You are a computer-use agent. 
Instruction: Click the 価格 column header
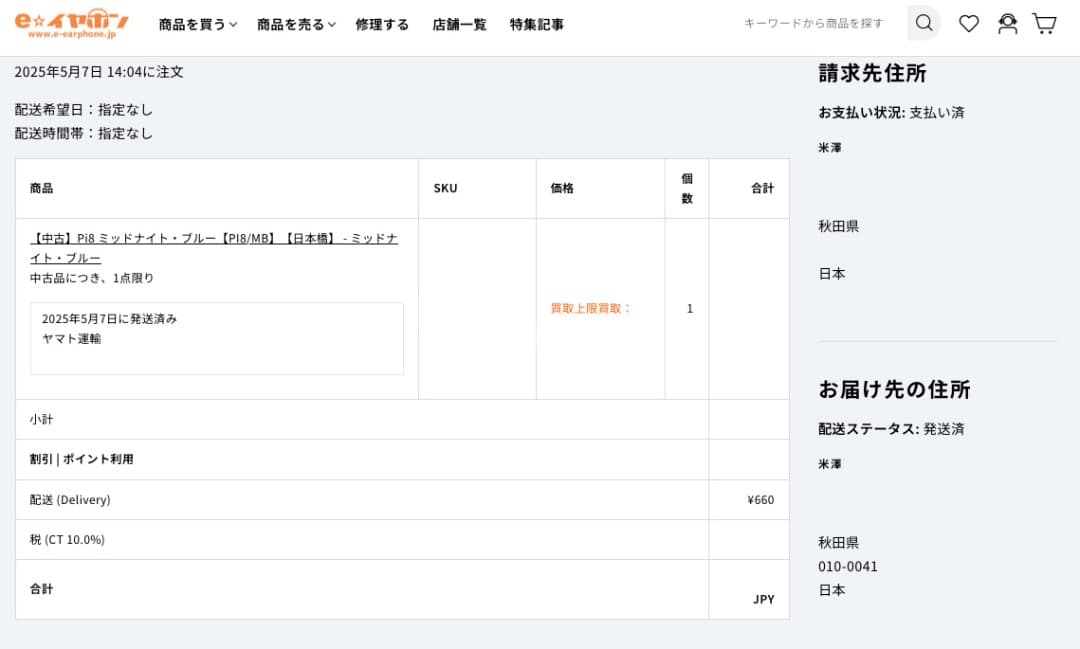562,188
